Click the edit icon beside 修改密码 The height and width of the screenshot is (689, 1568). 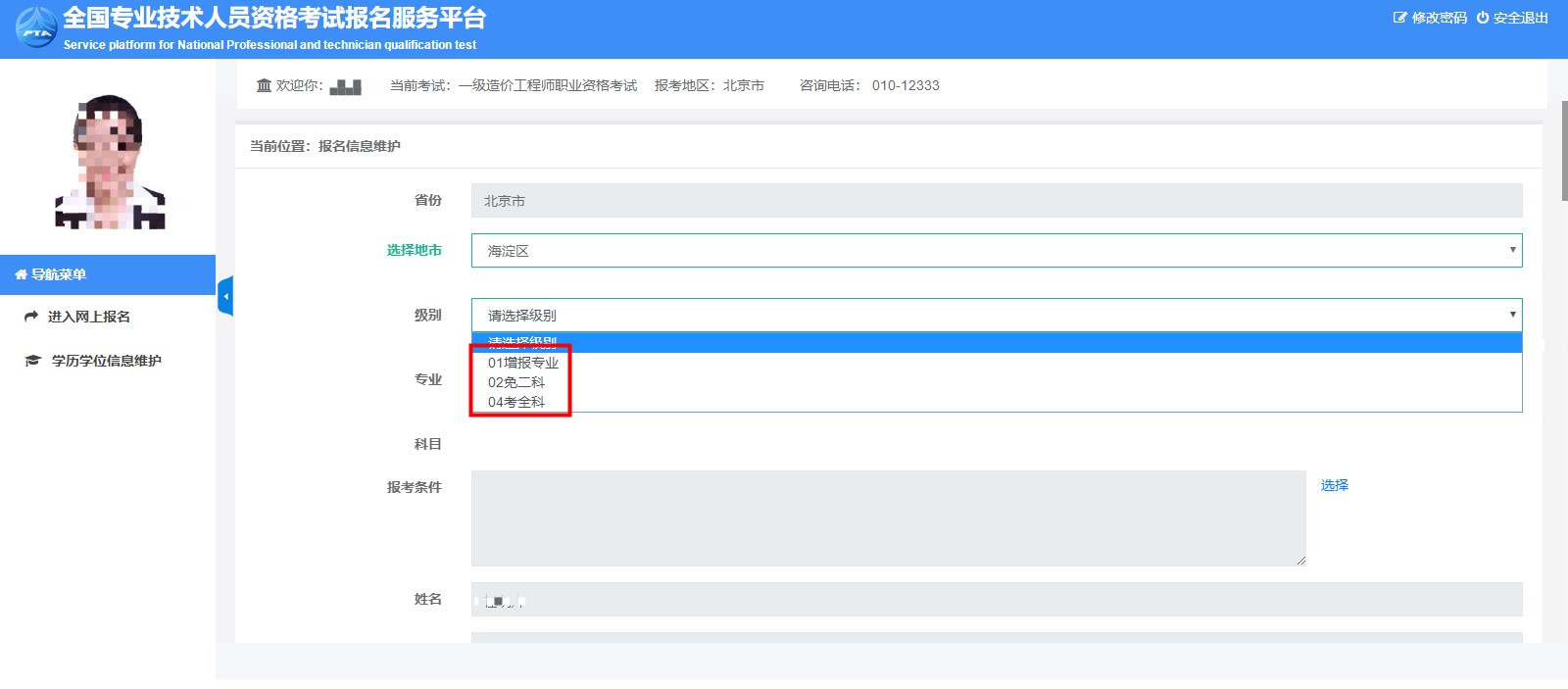(x=1399, y=18)
